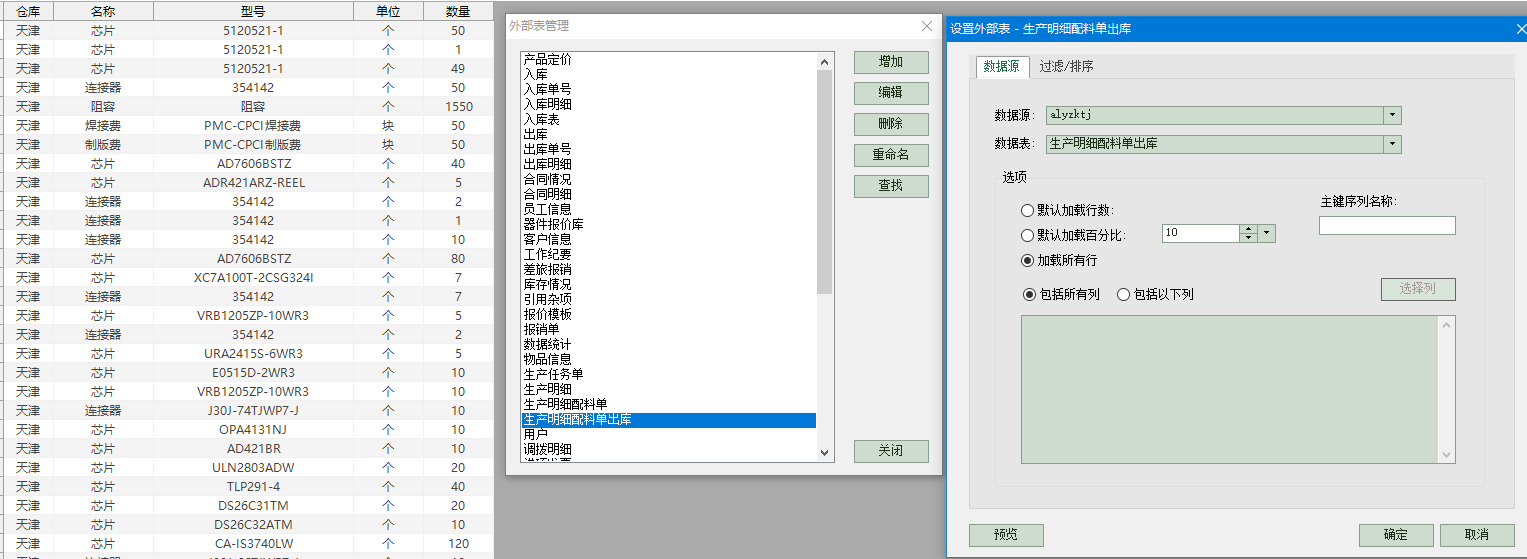Select 生产明细配料单出库 highlighted list item

[x=668, y=420]
